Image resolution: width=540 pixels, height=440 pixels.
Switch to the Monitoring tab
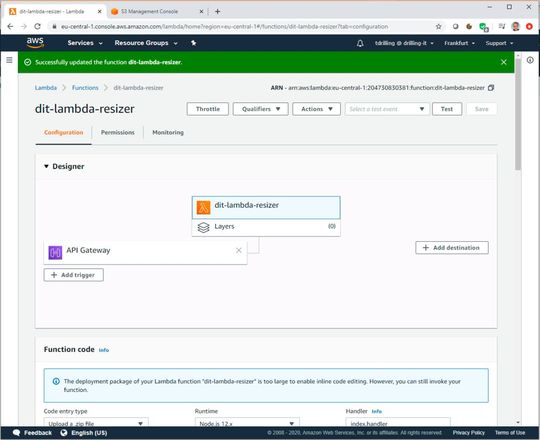(168, 133)
